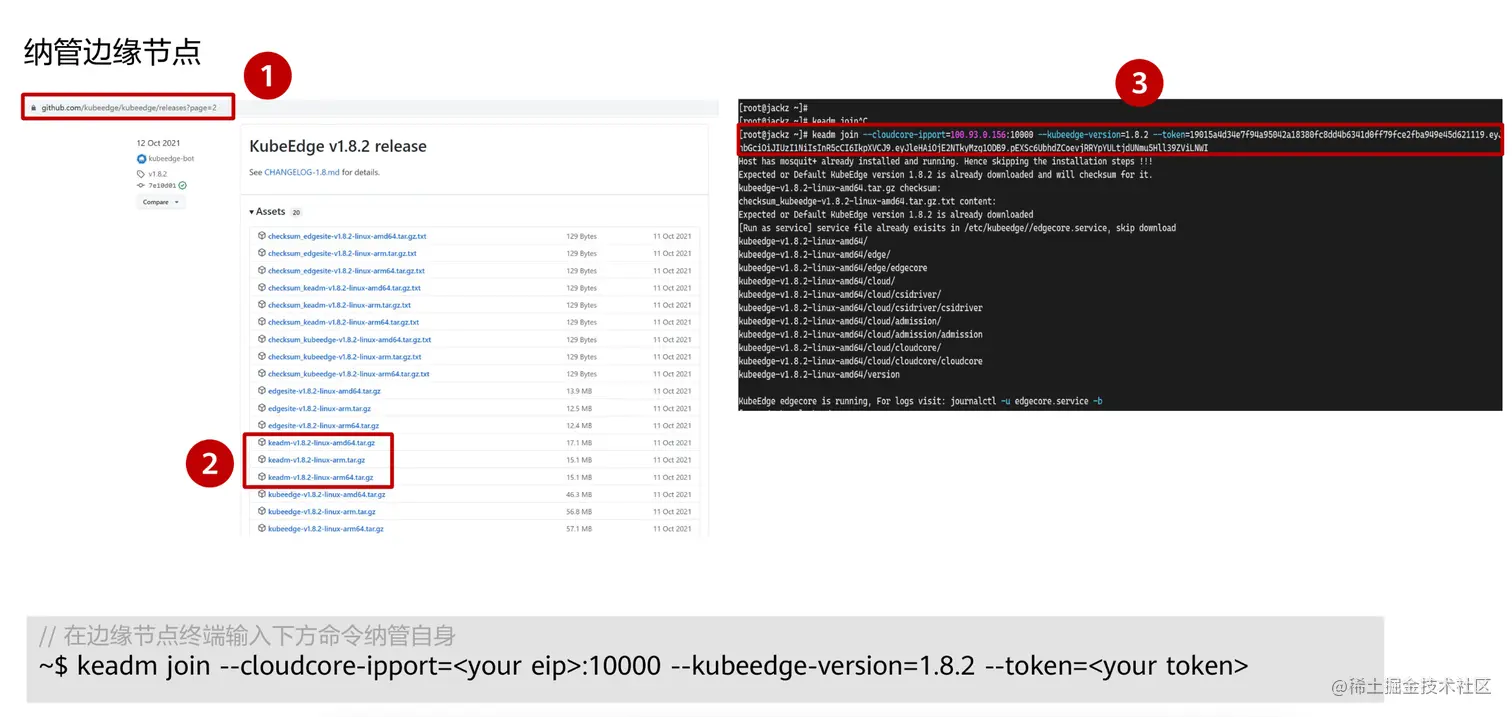The height and width of the screenshot is (717, 1512).
Task: Click package icon for kubeedge-v1.8.2-linux-arm64.tar.gz
Action: [x=262, y=528]
